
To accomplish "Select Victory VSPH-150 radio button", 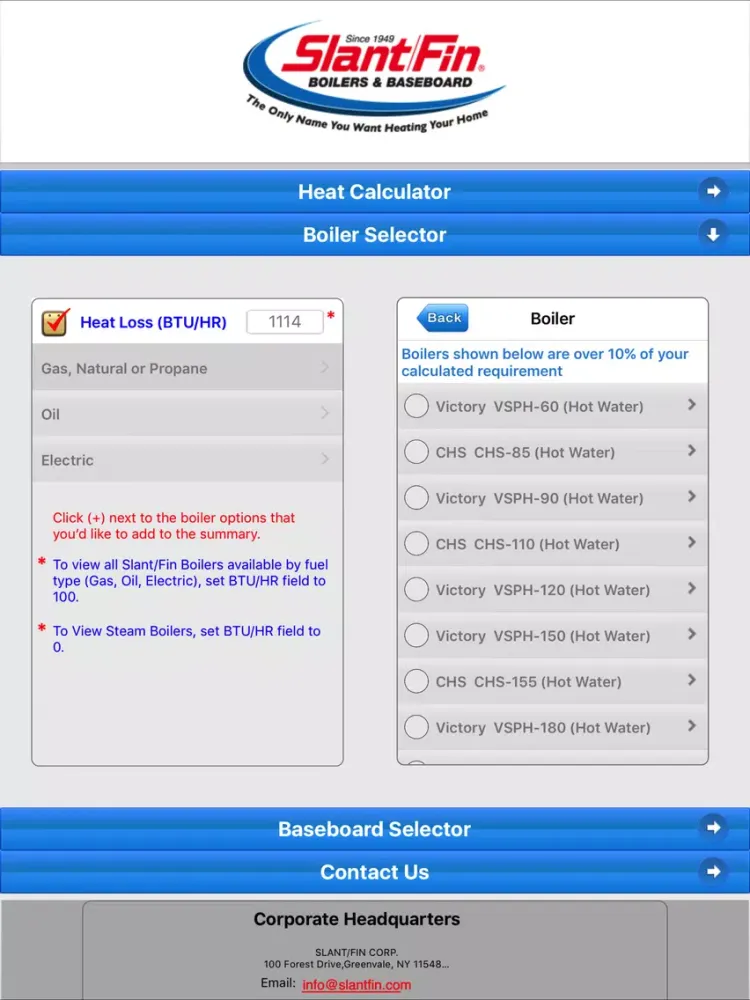I will 416,635.
